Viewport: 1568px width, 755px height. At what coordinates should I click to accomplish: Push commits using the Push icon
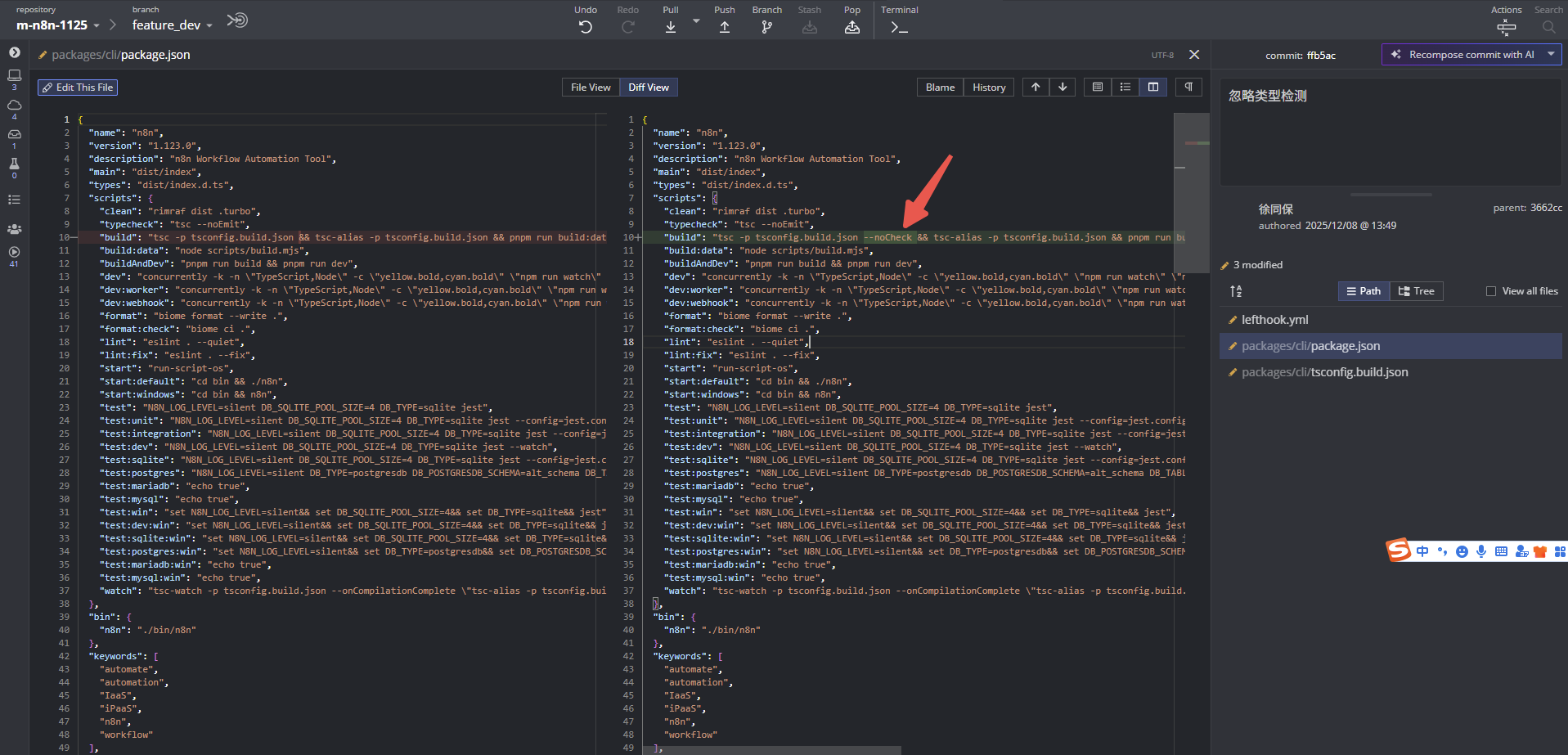[x=725, y=27]
